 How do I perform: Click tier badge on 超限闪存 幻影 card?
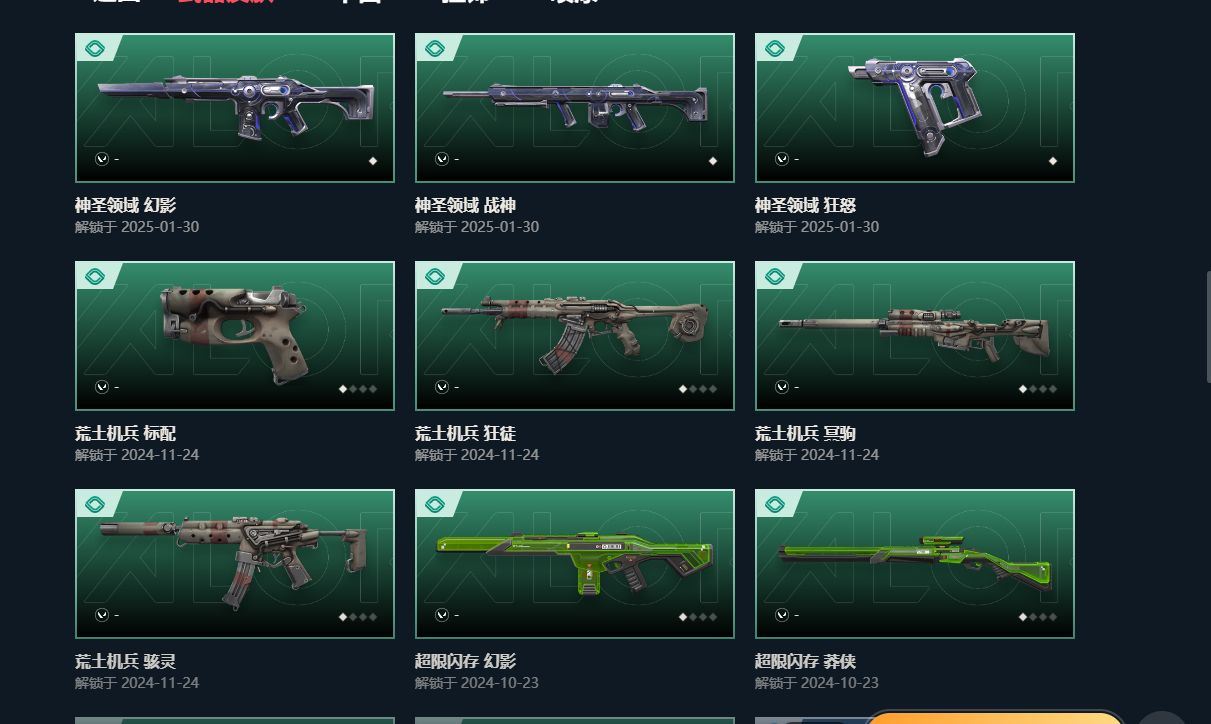pyautogui.click(x=435, y=504)
